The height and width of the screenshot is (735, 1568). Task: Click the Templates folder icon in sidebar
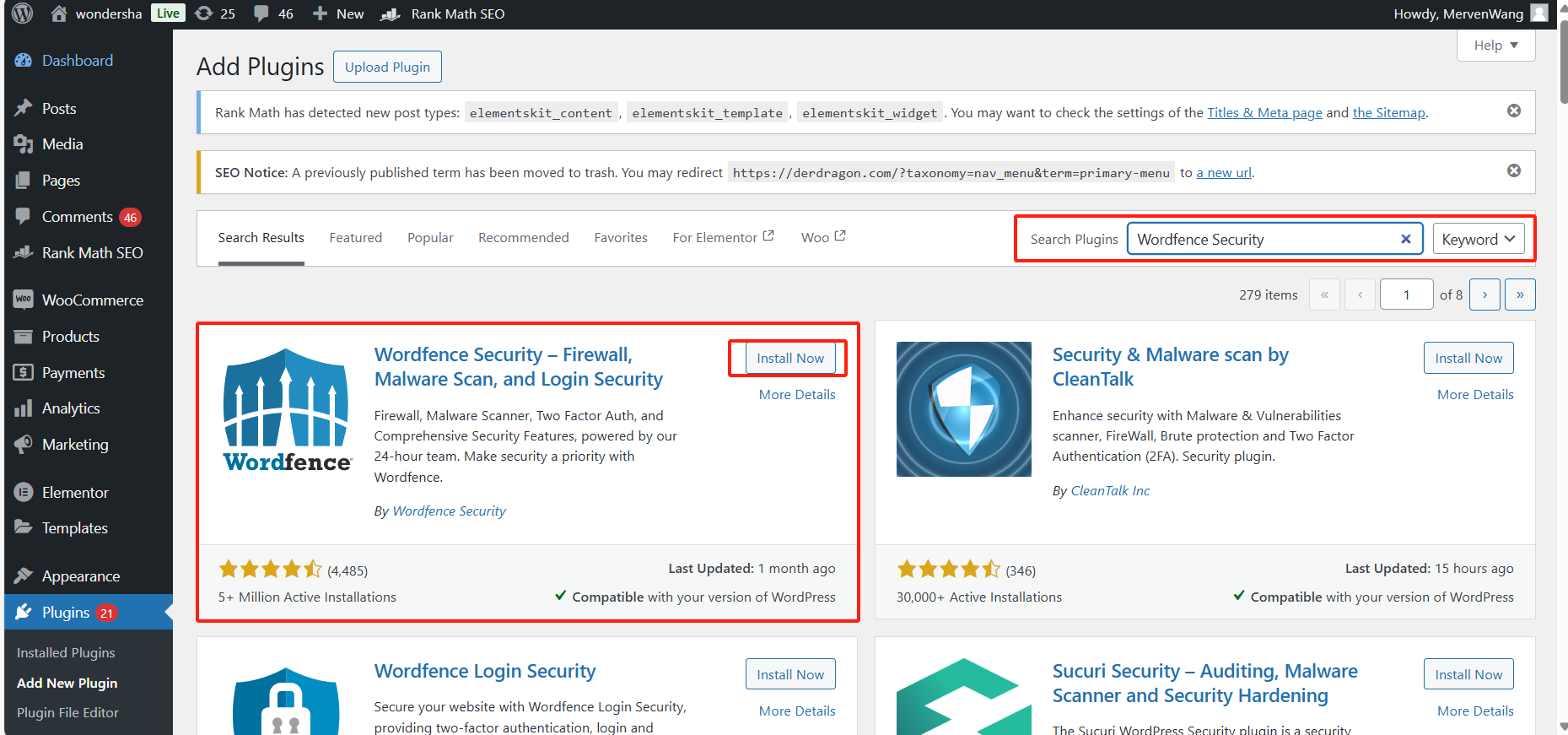click(24, 527)
